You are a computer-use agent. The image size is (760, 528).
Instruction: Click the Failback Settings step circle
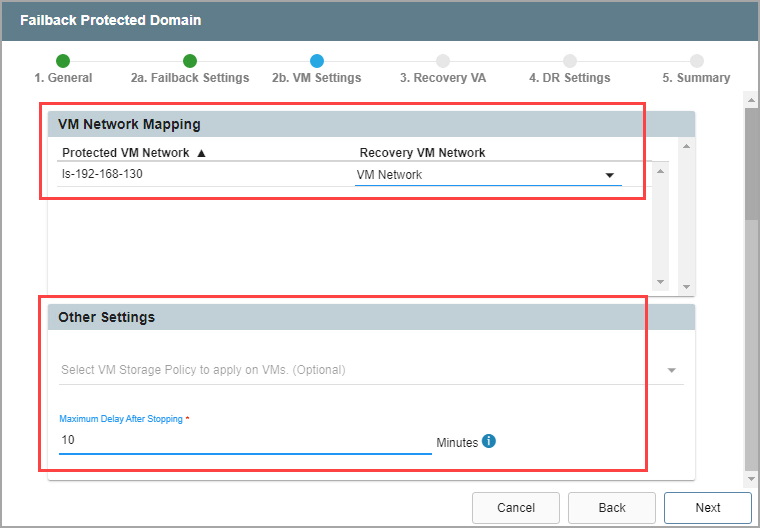(x=190, y=61)
